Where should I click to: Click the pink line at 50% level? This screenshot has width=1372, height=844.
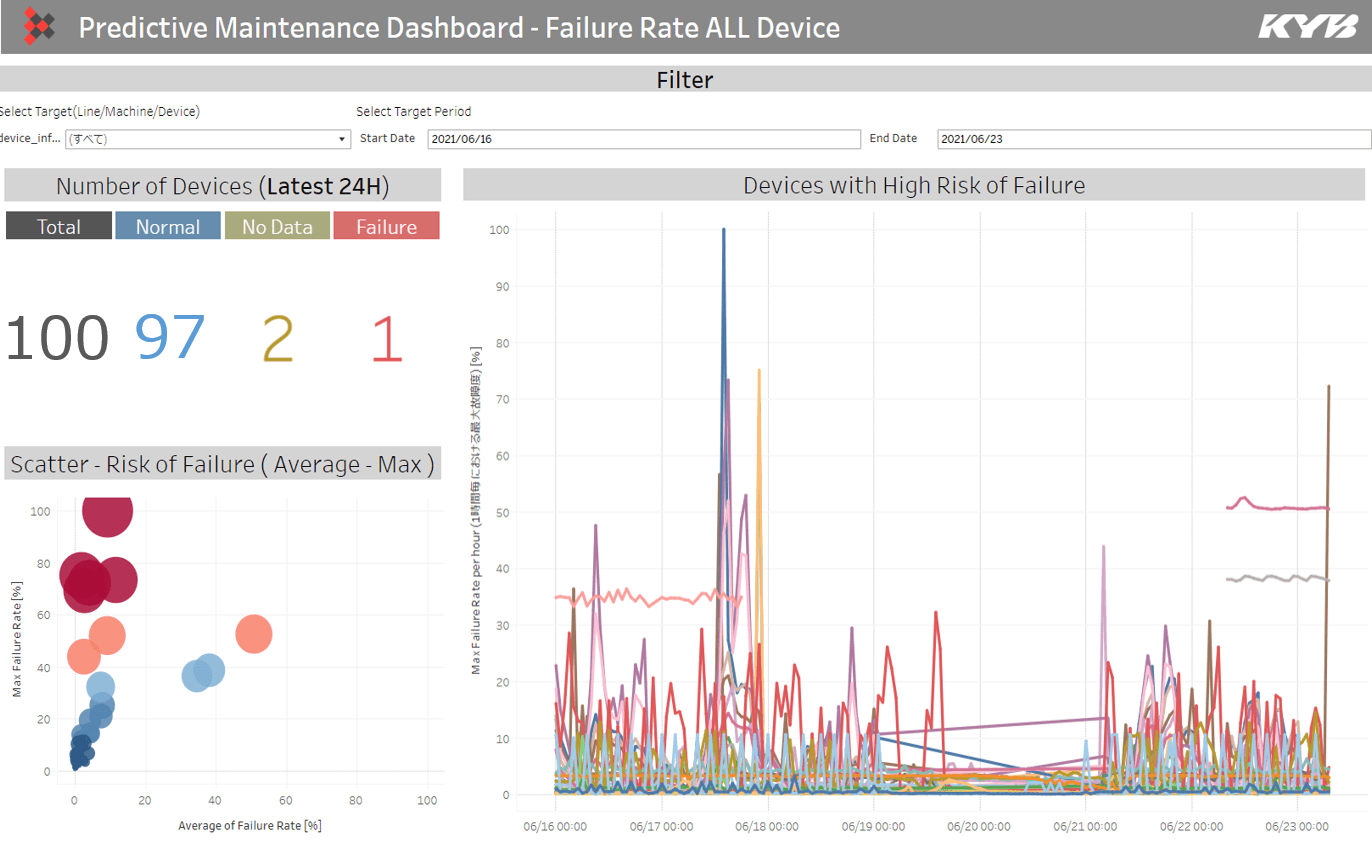[x=1290, y=508]
